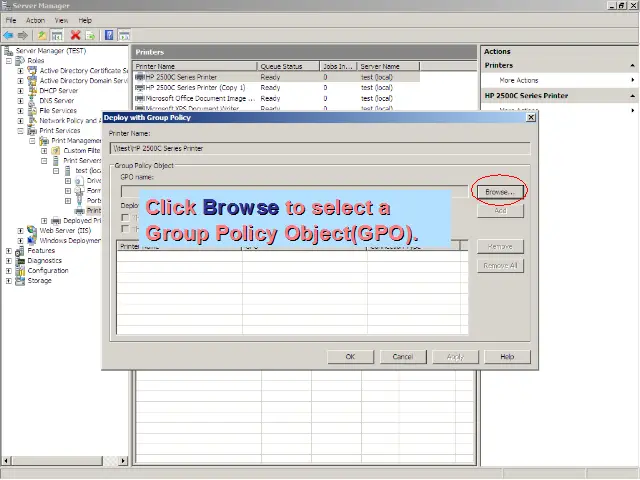This screenshot has height=480, width=640.
Task: Toggle the console tree toolbar icon
Action: pos(57,36)
